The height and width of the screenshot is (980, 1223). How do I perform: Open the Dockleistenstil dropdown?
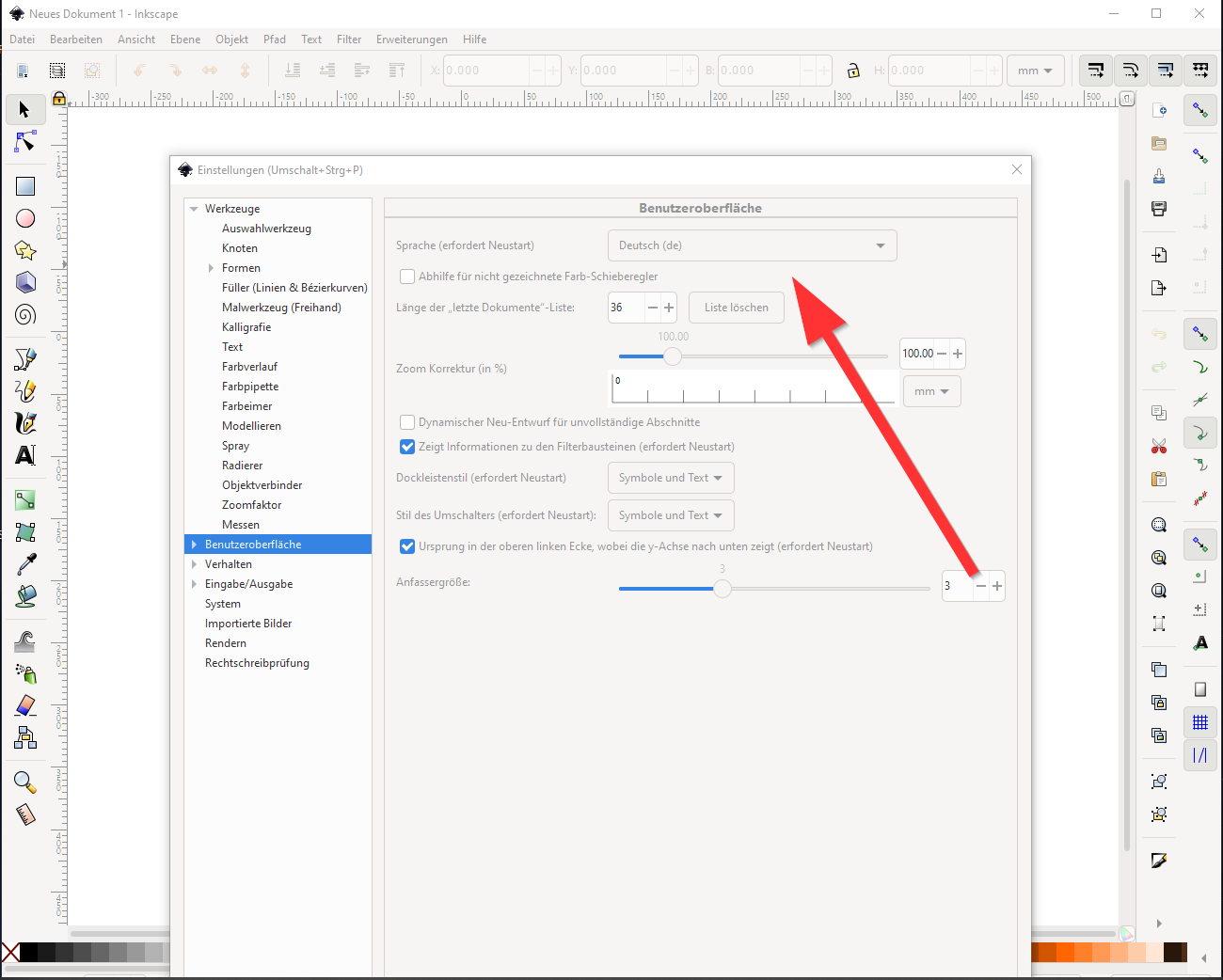(x=671, y=478)
